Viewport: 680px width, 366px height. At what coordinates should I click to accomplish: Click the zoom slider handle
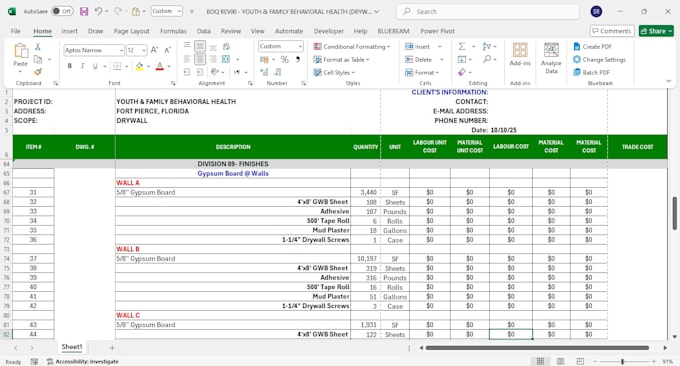[x=622, y=361]
